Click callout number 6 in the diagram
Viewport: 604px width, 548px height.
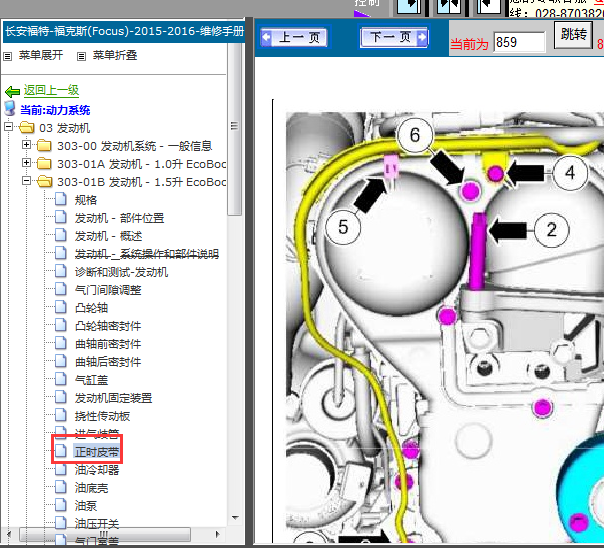coord(415,135)
